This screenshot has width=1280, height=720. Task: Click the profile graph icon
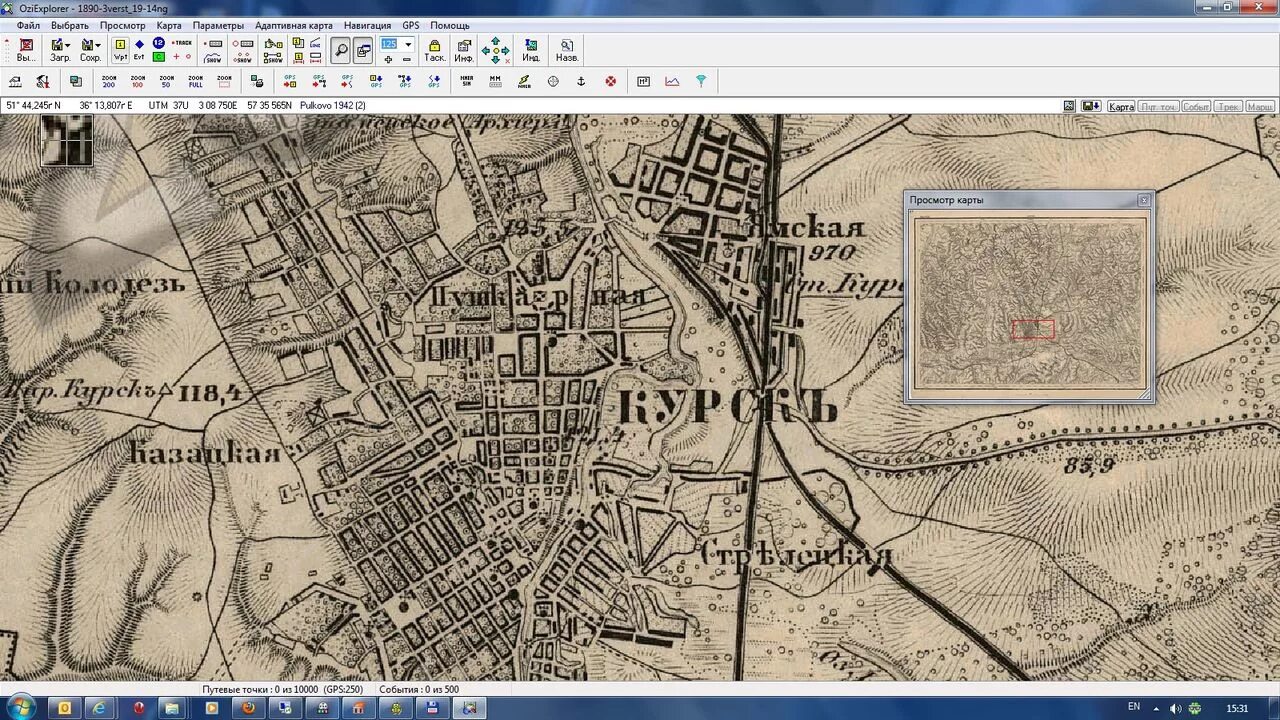point(672,81)
